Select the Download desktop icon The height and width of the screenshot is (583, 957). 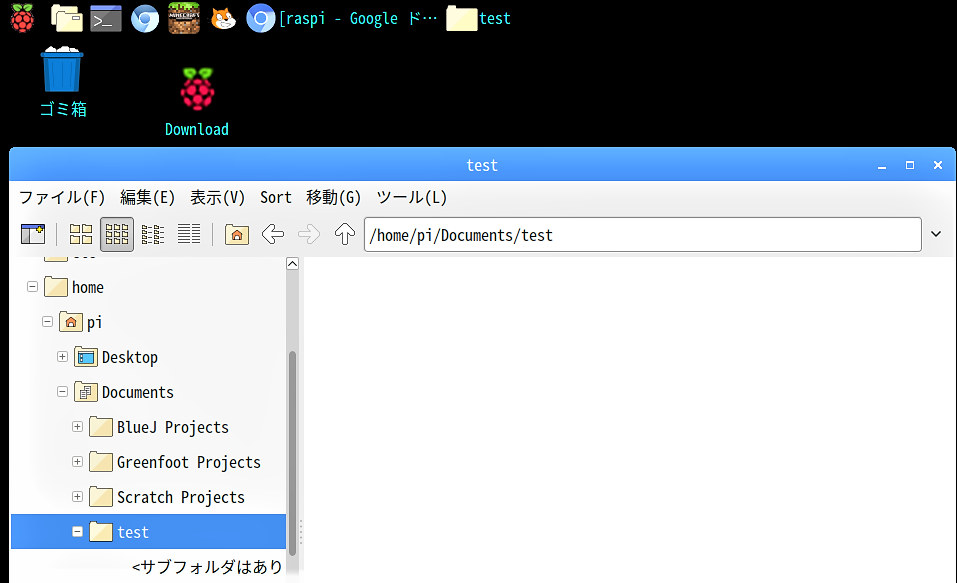click(197, 102)
